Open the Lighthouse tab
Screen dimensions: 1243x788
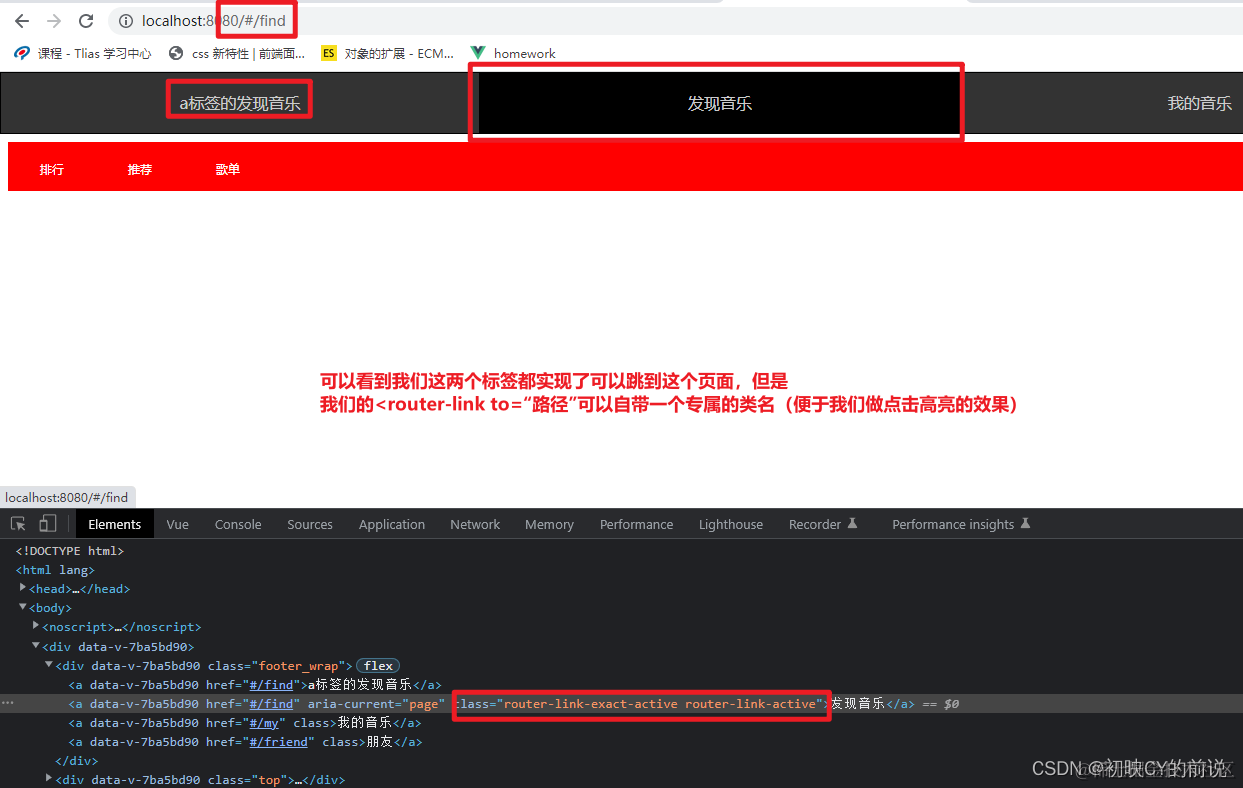pos(731,524)
